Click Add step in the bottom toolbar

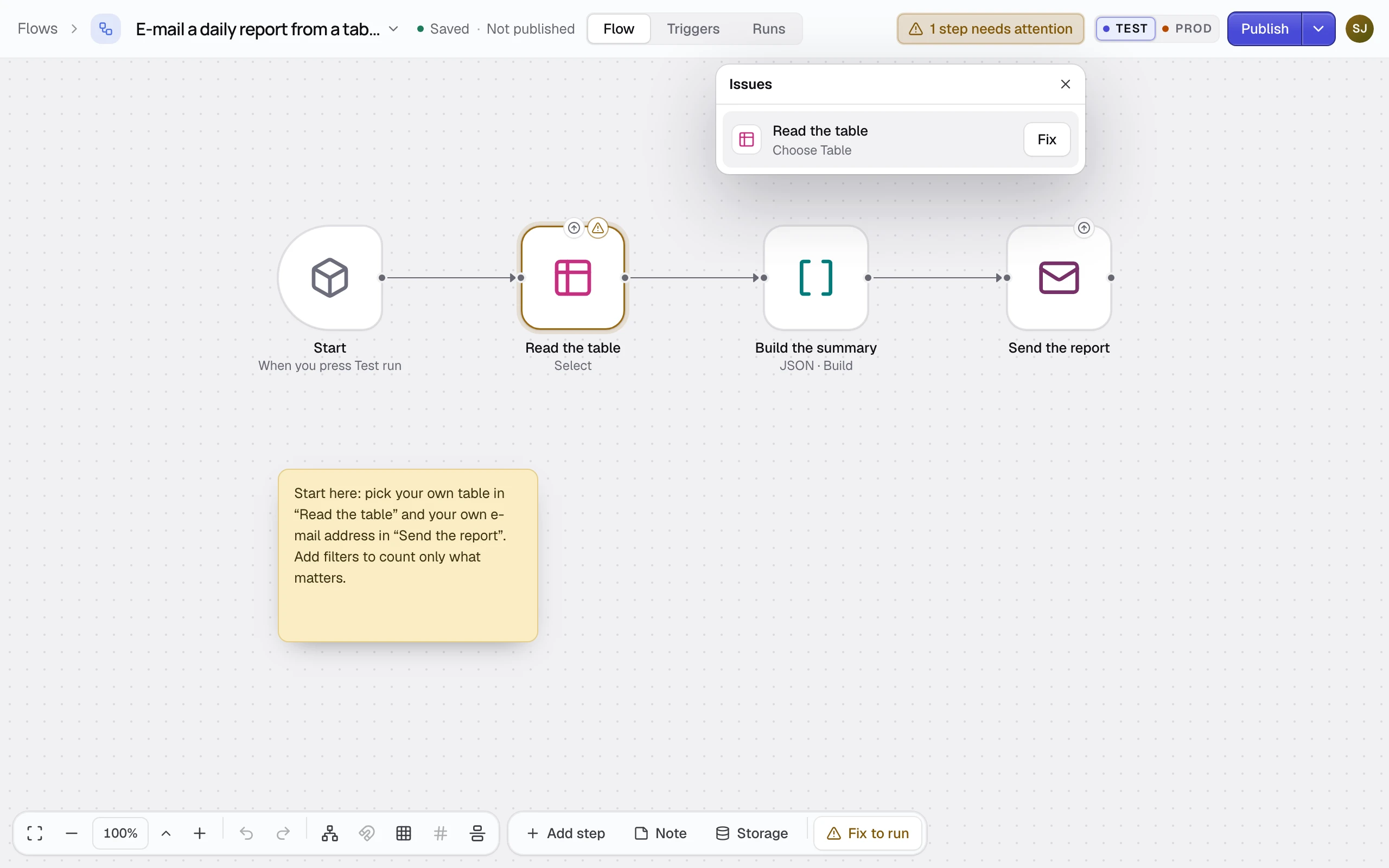566,833
